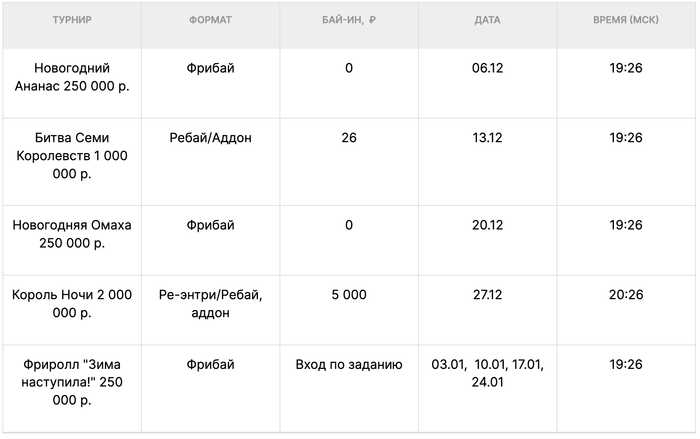Select the Вход по заданию cell
700x439 pixels.
click(348, 365)
